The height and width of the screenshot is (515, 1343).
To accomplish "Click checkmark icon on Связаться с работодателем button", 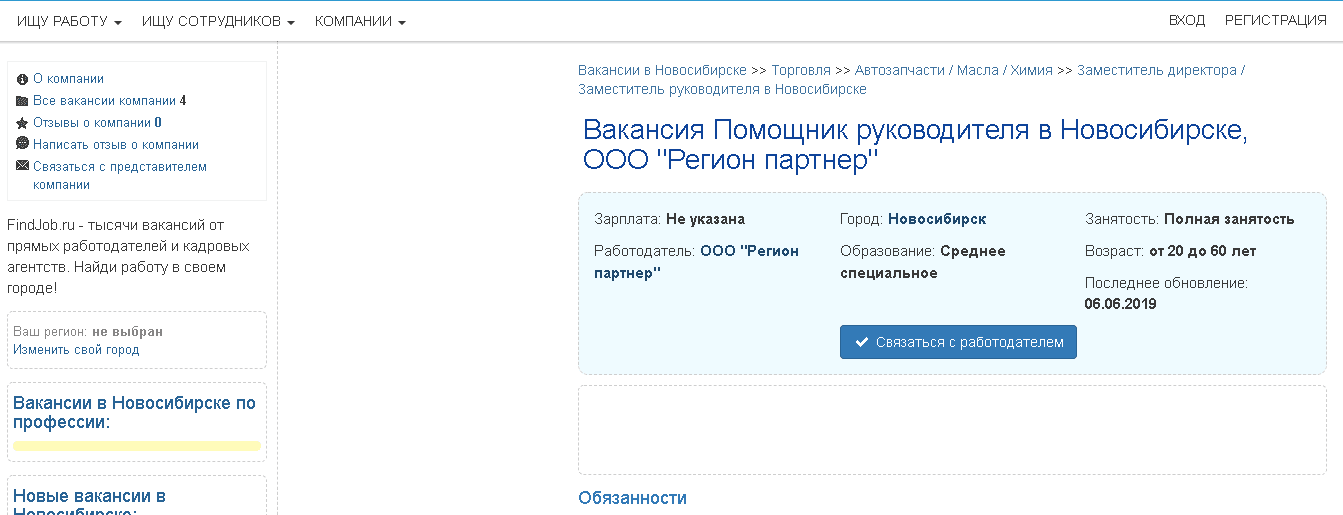I will [861, 342].
